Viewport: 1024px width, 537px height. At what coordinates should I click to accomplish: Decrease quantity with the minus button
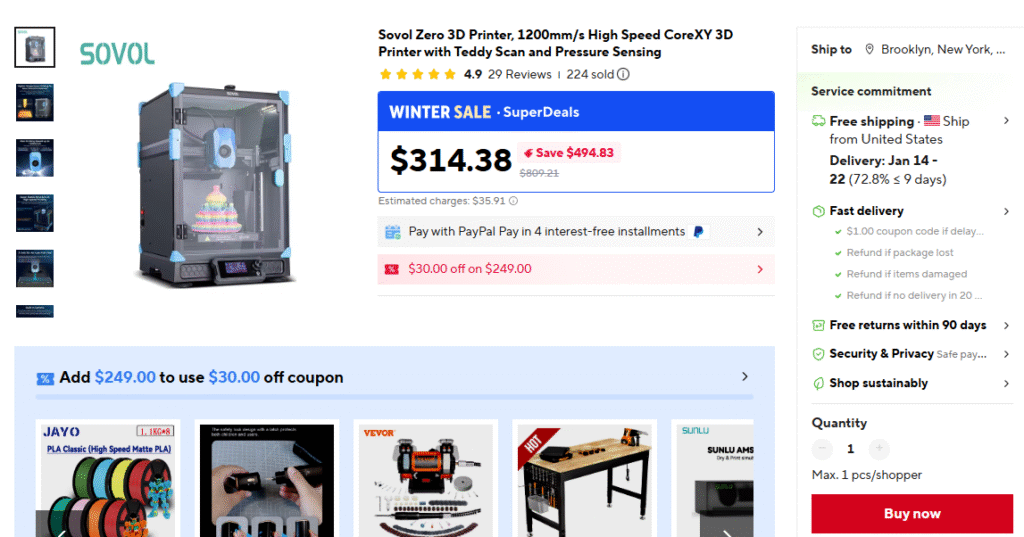[x=822, y=449]
